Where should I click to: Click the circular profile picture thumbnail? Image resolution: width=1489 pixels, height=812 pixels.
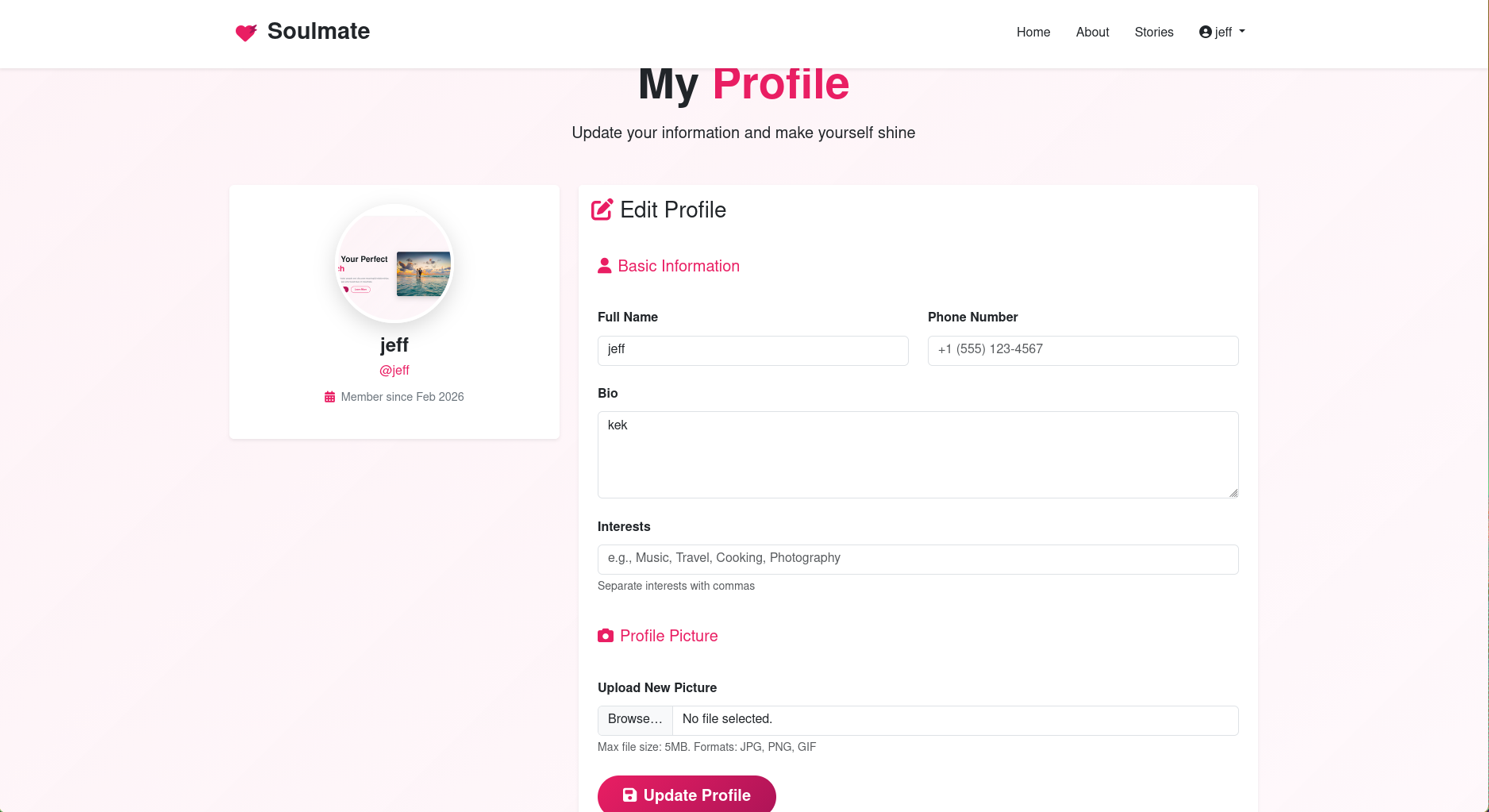pyautogui.click(x=394, y=264)
